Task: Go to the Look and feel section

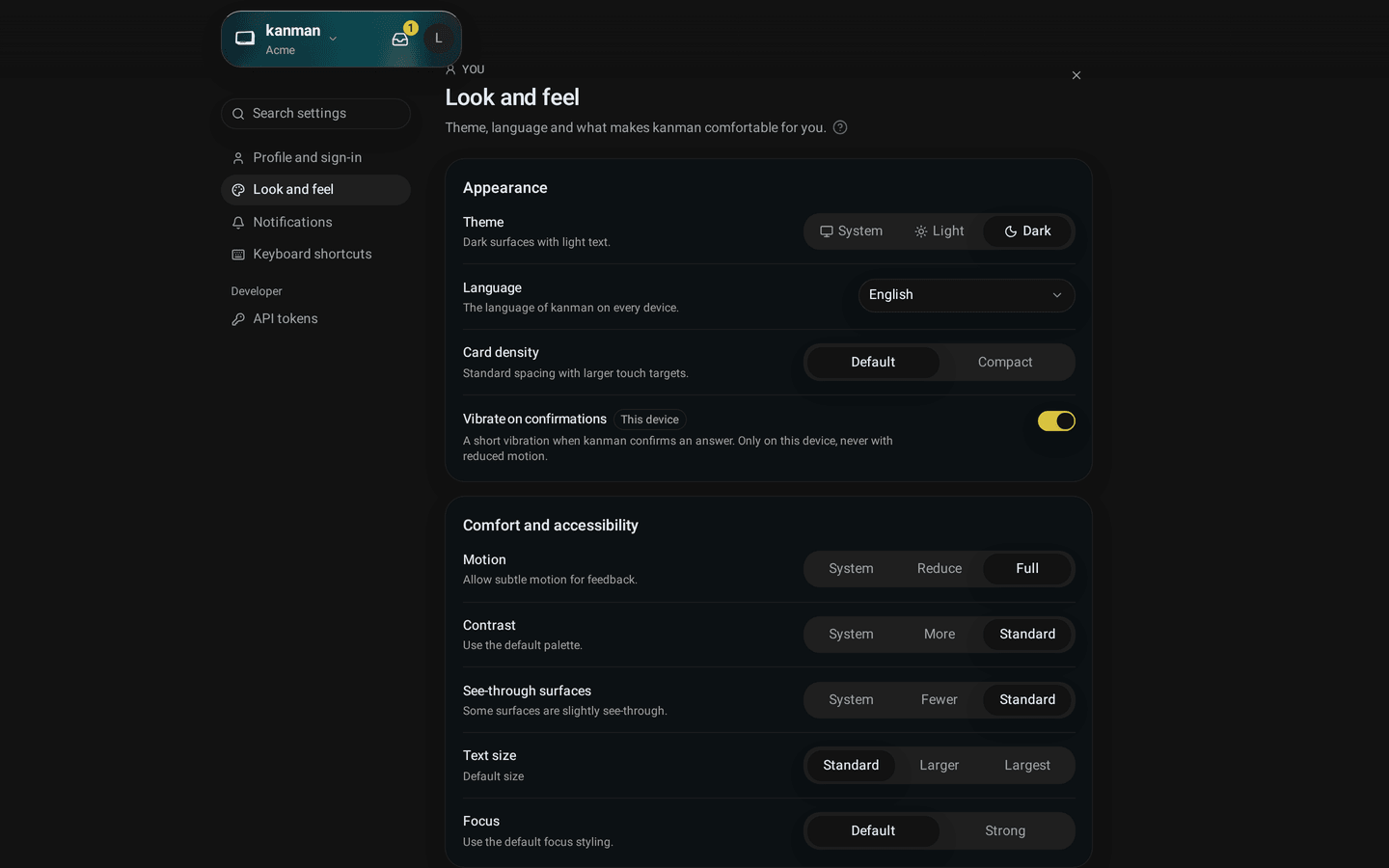Action: pyautogui.click(x=315, y=190)
